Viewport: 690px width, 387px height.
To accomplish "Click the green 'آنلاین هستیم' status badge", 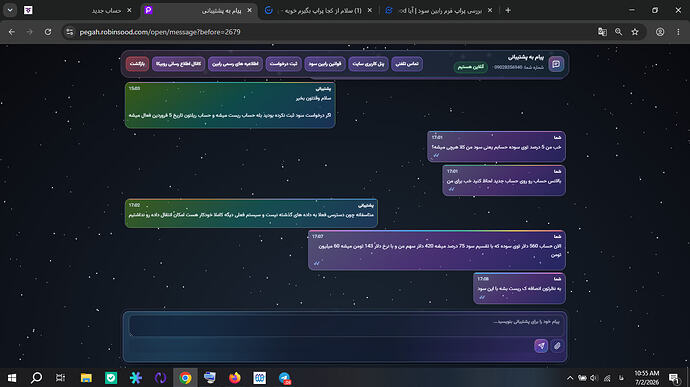I will [470, 67].
